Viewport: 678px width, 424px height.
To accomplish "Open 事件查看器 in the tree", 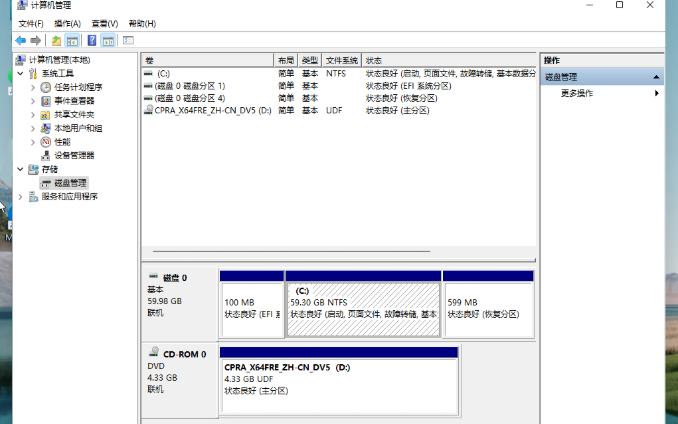I will click(74, 101).
